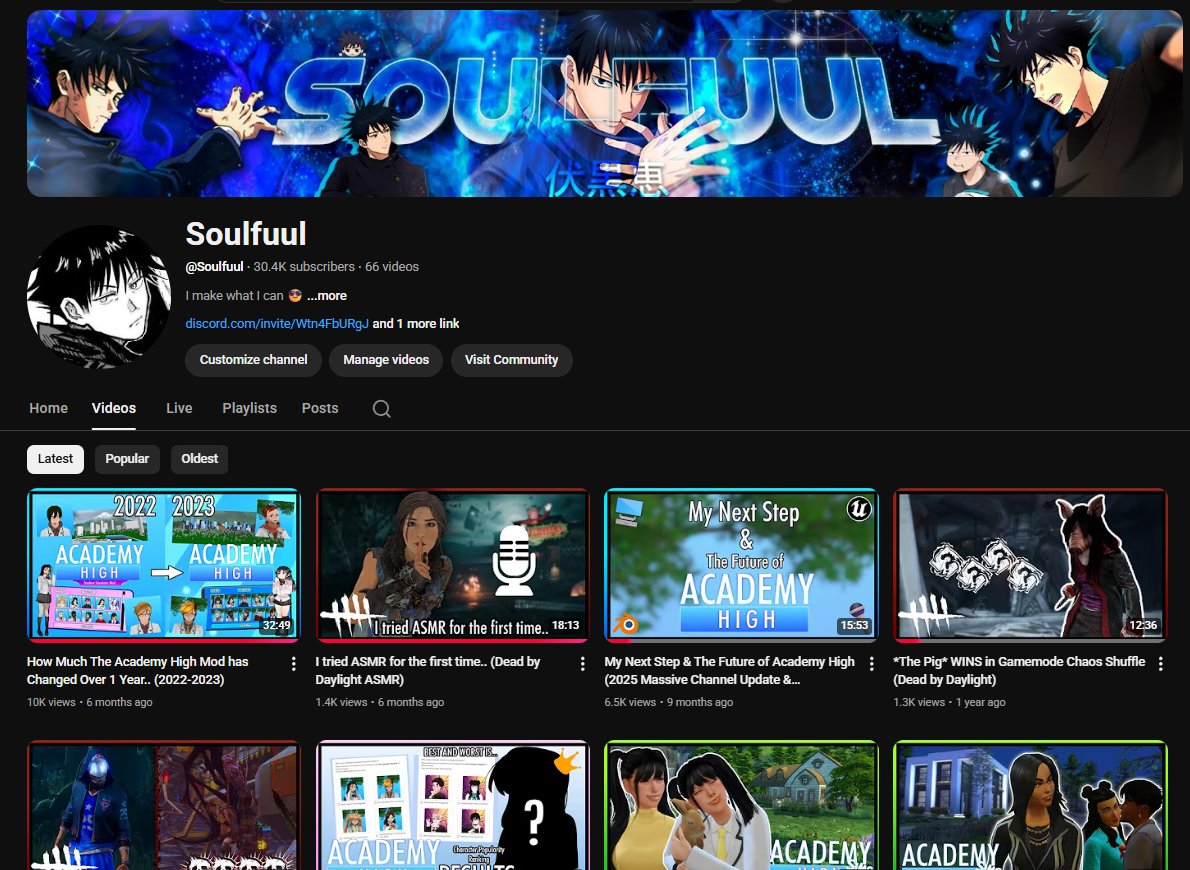The width and height of the screenshot is (1190, 870).
Task: Open the 'How Much The Academy High Mod' title
Action: [137, 671]
